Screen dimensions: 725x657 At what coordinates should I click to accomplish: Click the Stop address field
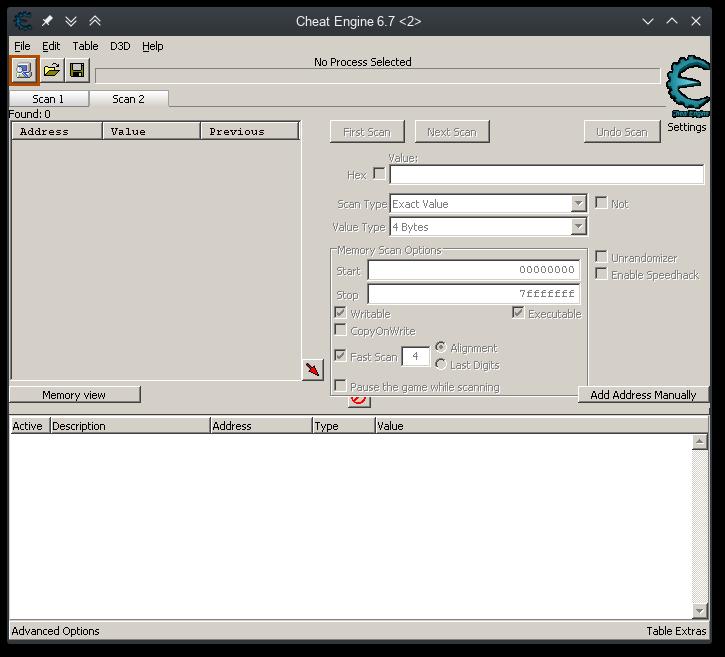(473, 294)
